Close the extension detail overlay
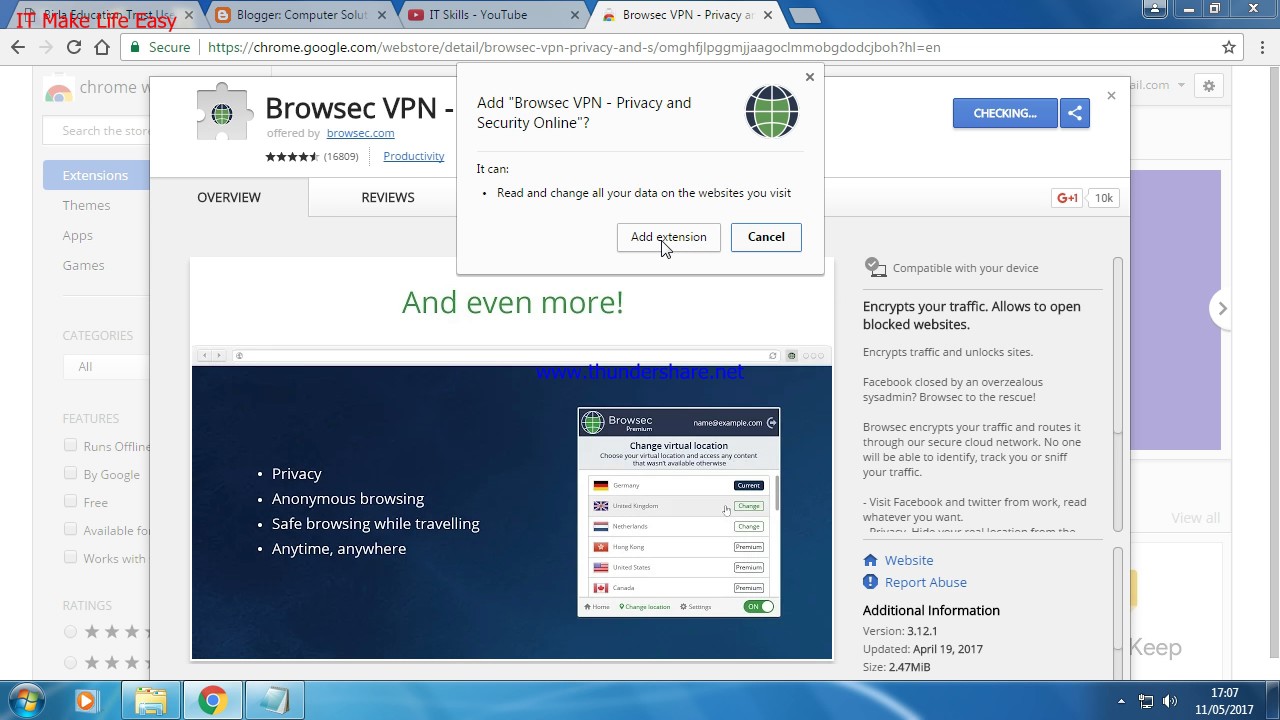Viewport: 1280px width, 720px height. tap(1111, 96)
